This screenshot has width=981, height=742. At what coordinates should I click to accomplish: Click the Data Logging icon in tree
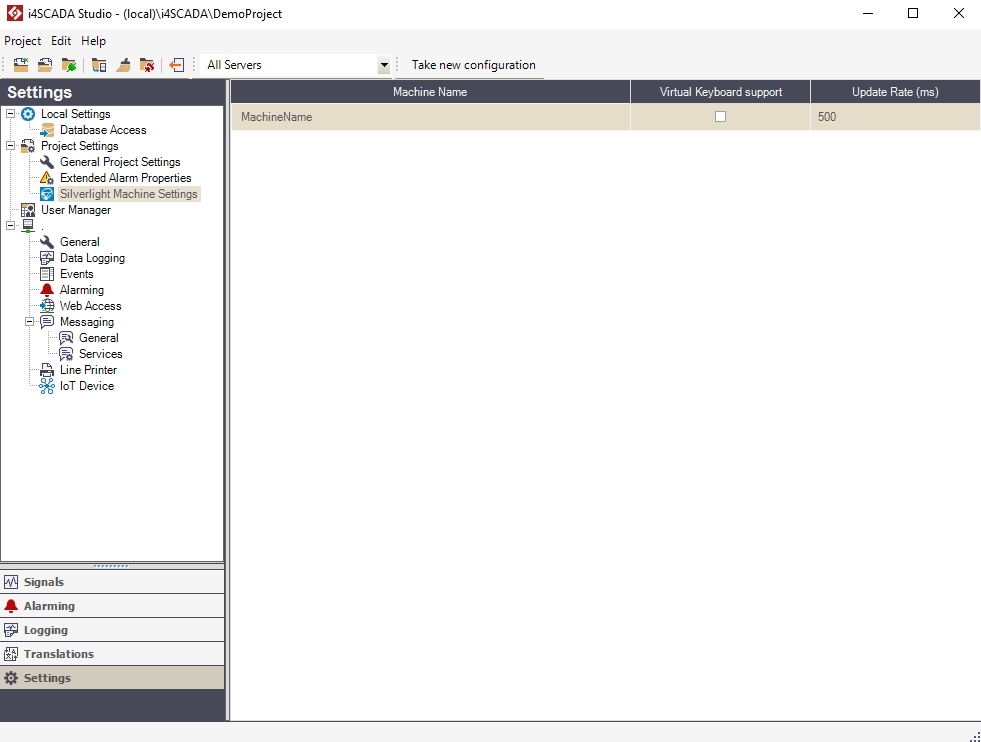tap(47, 258)
